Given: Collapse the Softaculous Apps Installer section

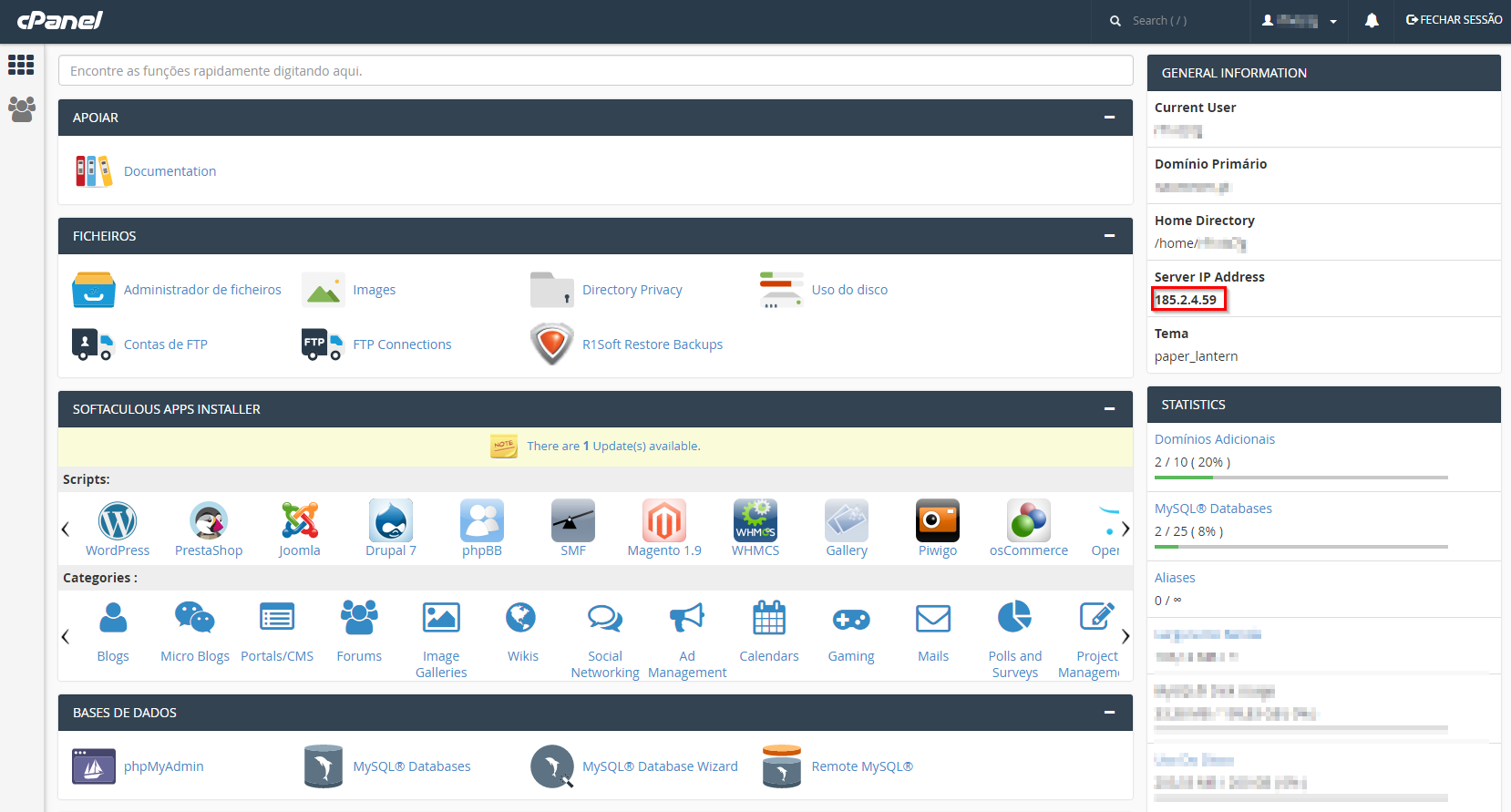Looking at the screenshot, I should pos(1109,409).
